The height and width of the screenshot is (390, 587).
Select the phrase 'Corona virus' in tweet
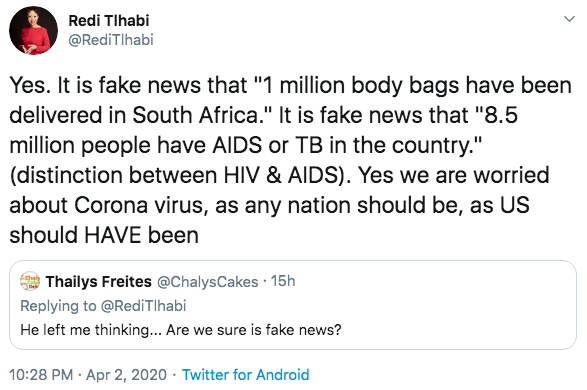tap(139, 205)
